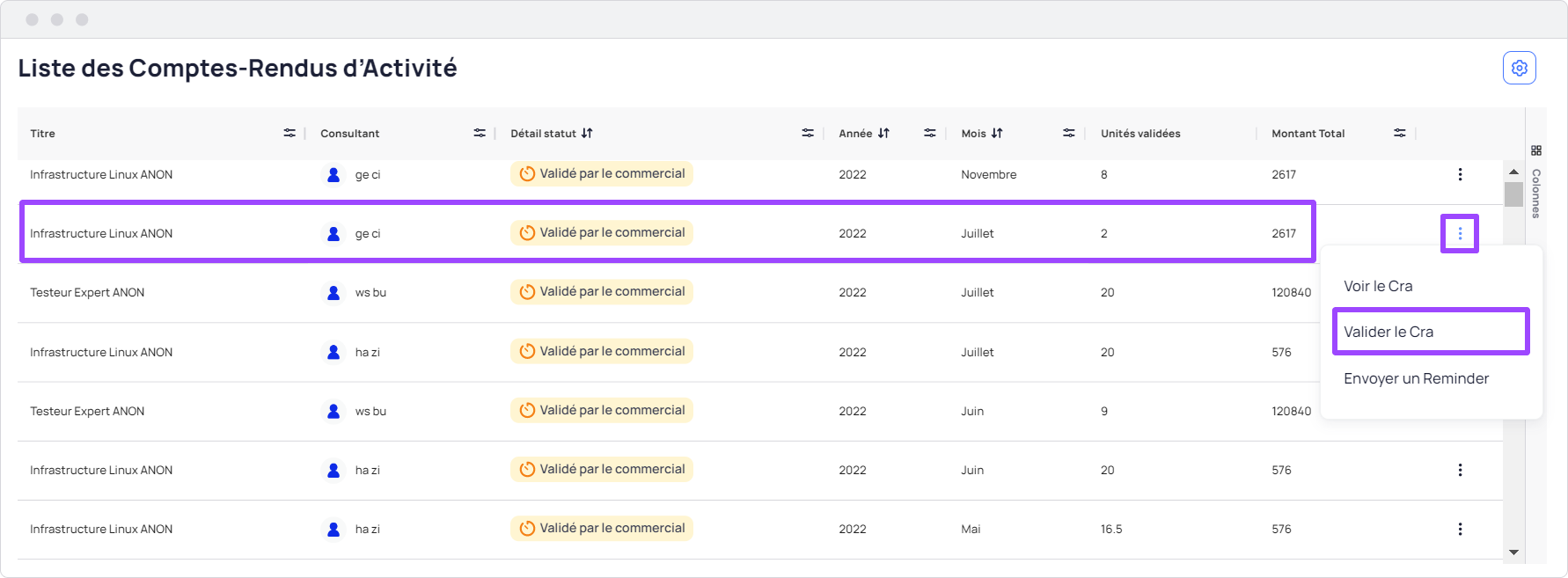Viewport: 1568px width, 578px height.
Task: Click the table scrollbar up arrow
Action: pos(1513,172)
